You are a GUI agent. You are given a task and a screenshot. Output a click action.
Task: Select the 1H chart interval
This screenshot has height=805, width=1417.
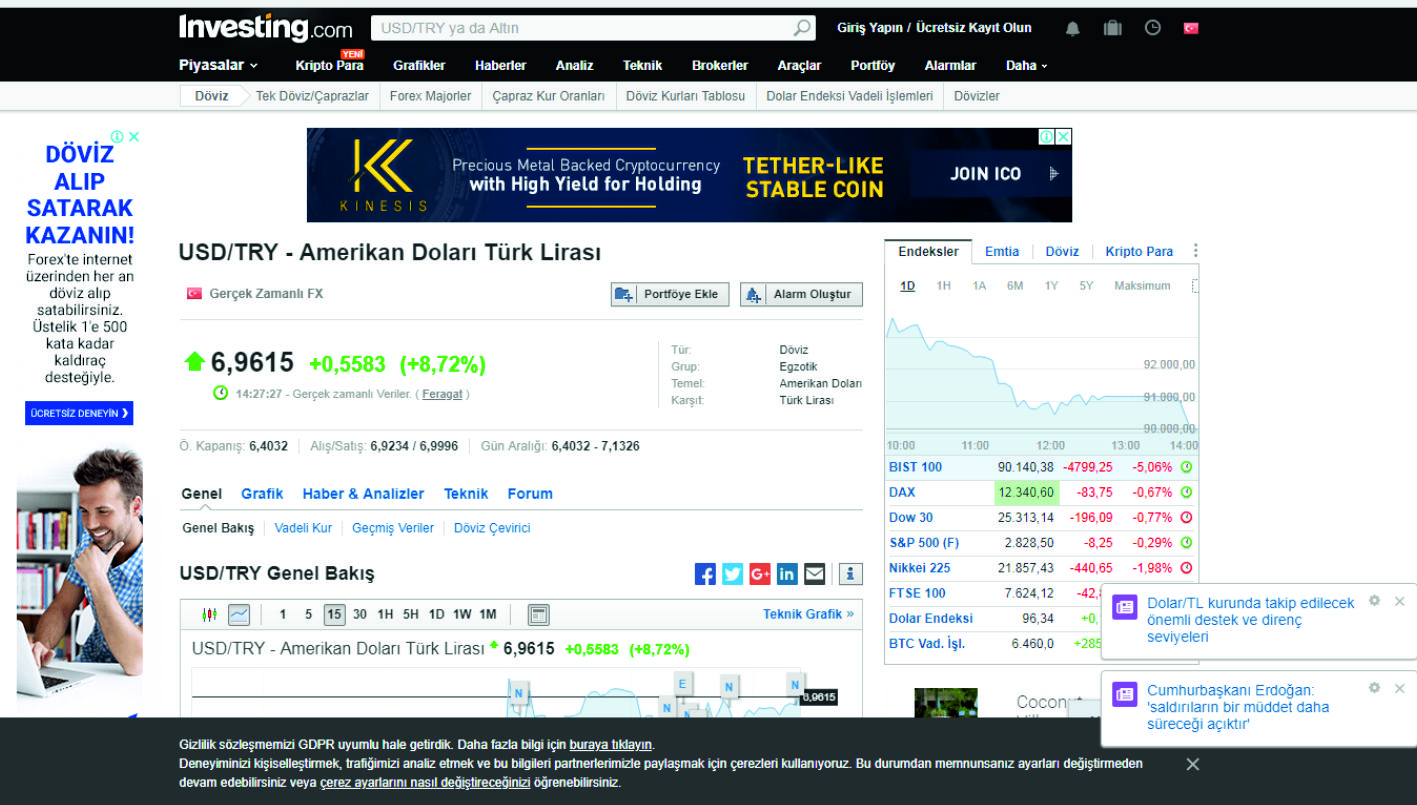385,614
